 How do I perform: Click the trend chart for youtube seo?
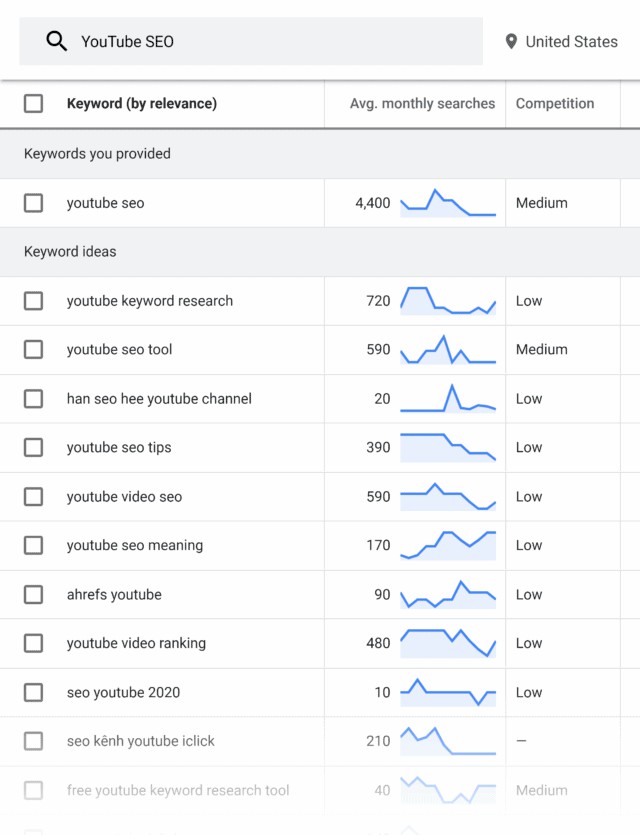click(x=448, y=203)
